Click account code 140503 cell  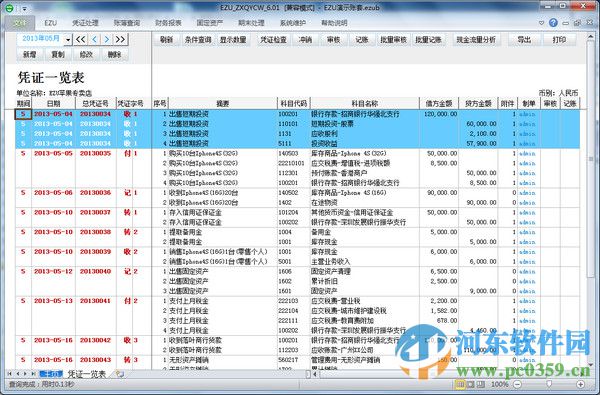pos(293,153)
